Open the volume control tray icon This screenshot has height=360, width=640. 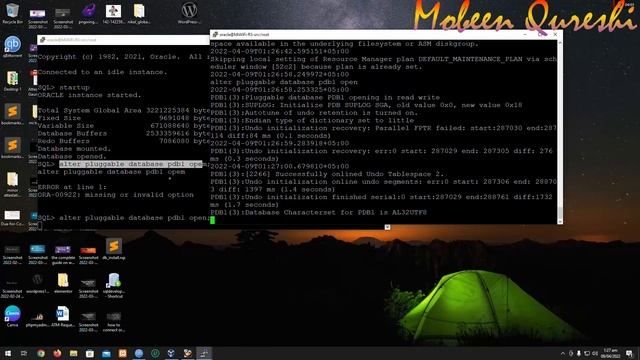click(x=595, y=353)
